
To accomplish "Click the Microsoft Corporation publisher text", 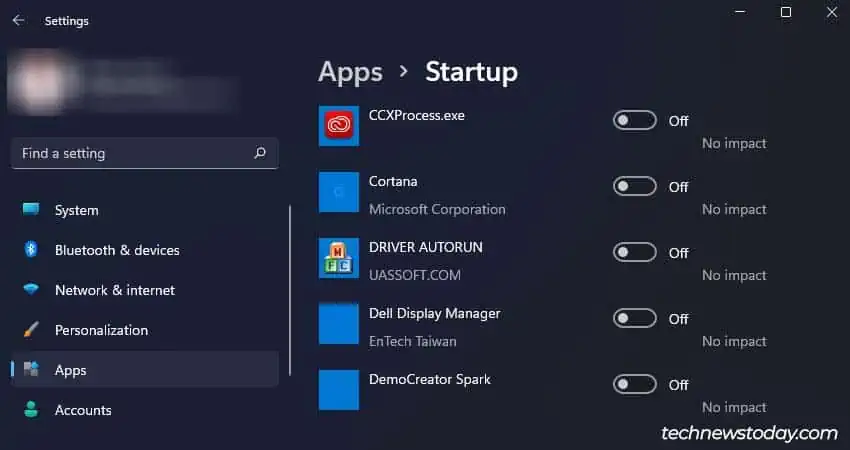I will click(x=437, y=209).
